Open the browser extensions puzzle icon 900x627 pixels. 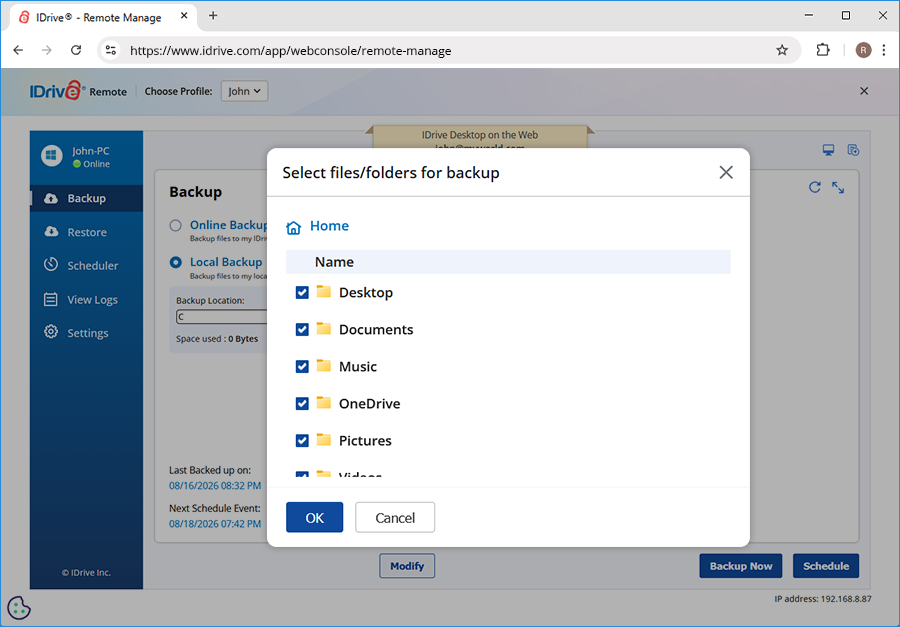click(x=823, y=51)
